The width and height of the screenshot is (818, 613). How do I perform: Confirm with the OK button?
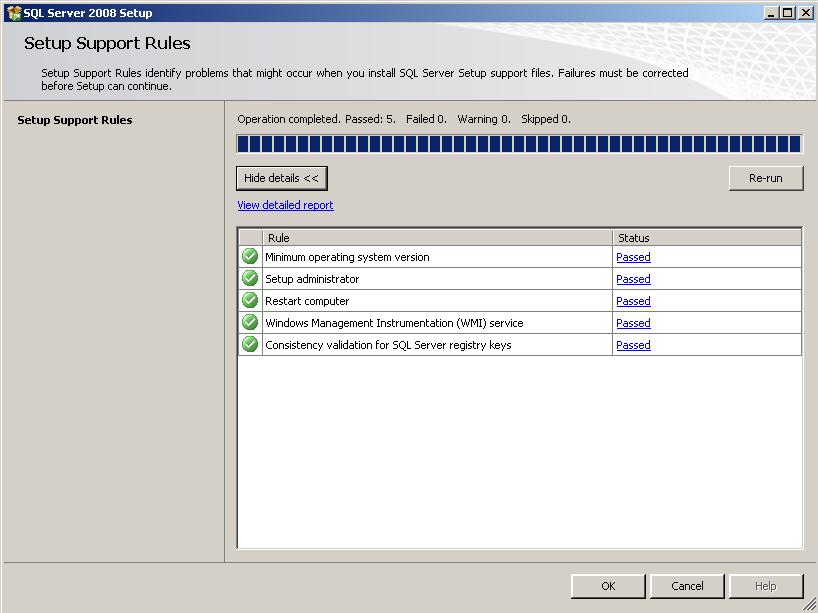pos(608,586)
